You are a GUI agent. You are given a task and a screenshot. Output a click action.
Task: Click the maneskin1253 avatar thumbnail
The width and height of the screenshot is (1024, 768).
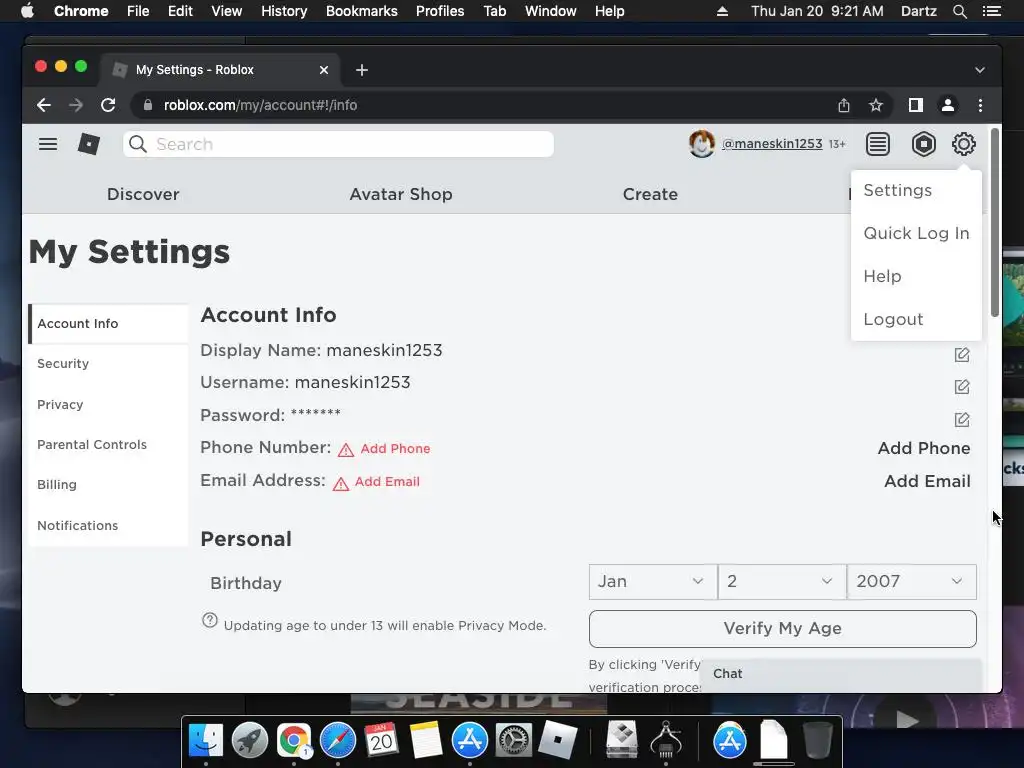(x=701, y=144)
